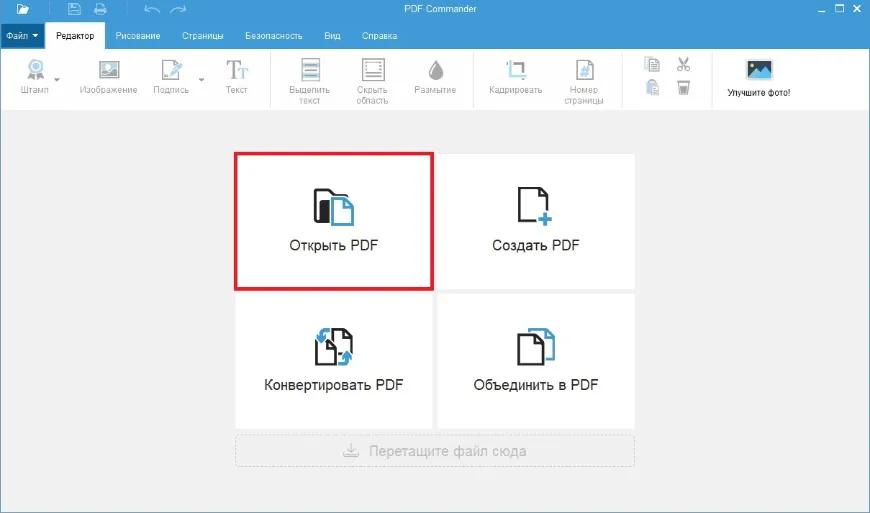Switch to the Рисование tab

138,35
